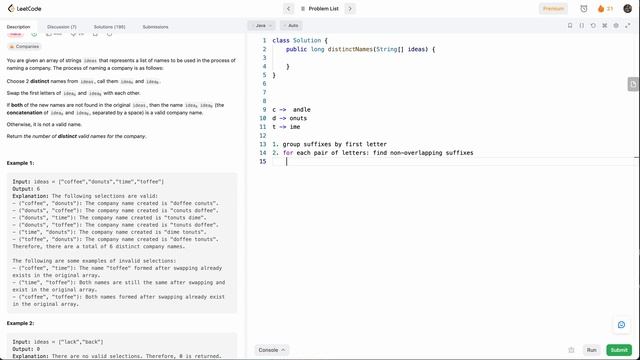Expand the Console panel
Image resolution: width=640 pixels, height=360 pixels.
pos(271,350)
